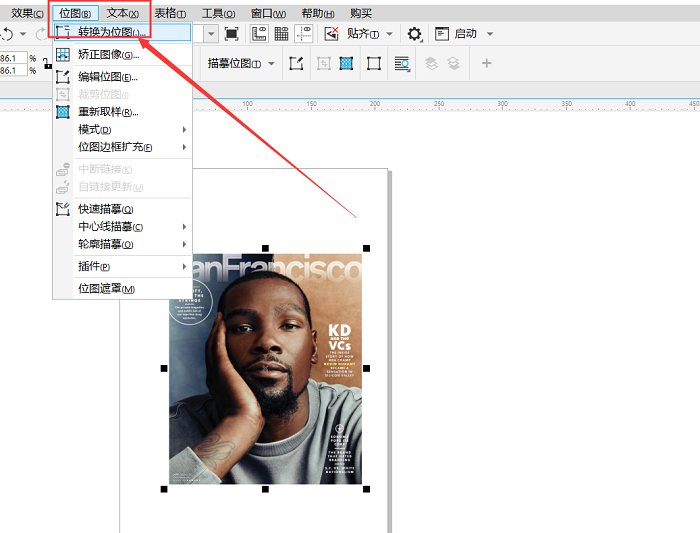Image resolution: width=700 pixels, height=533 pixels.
Task: Open Options with the gear icon
Action: click(x=414, y=34)
